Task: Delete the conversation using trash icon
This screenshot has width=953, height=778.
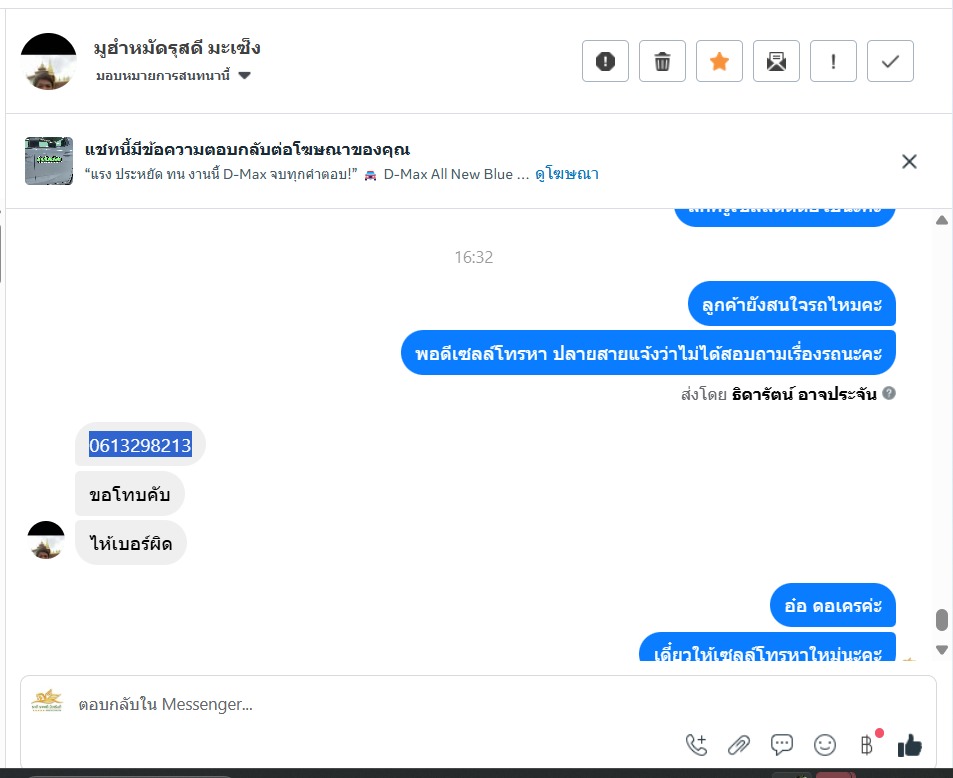Action: click(662, 61)
